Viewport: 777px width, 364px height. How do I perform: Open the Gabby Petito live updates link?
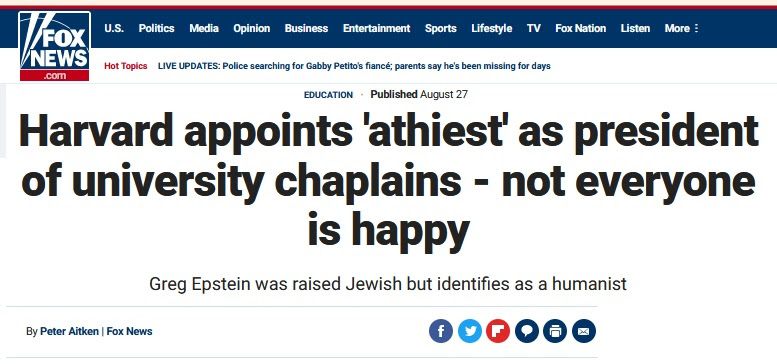click(354, 66)
